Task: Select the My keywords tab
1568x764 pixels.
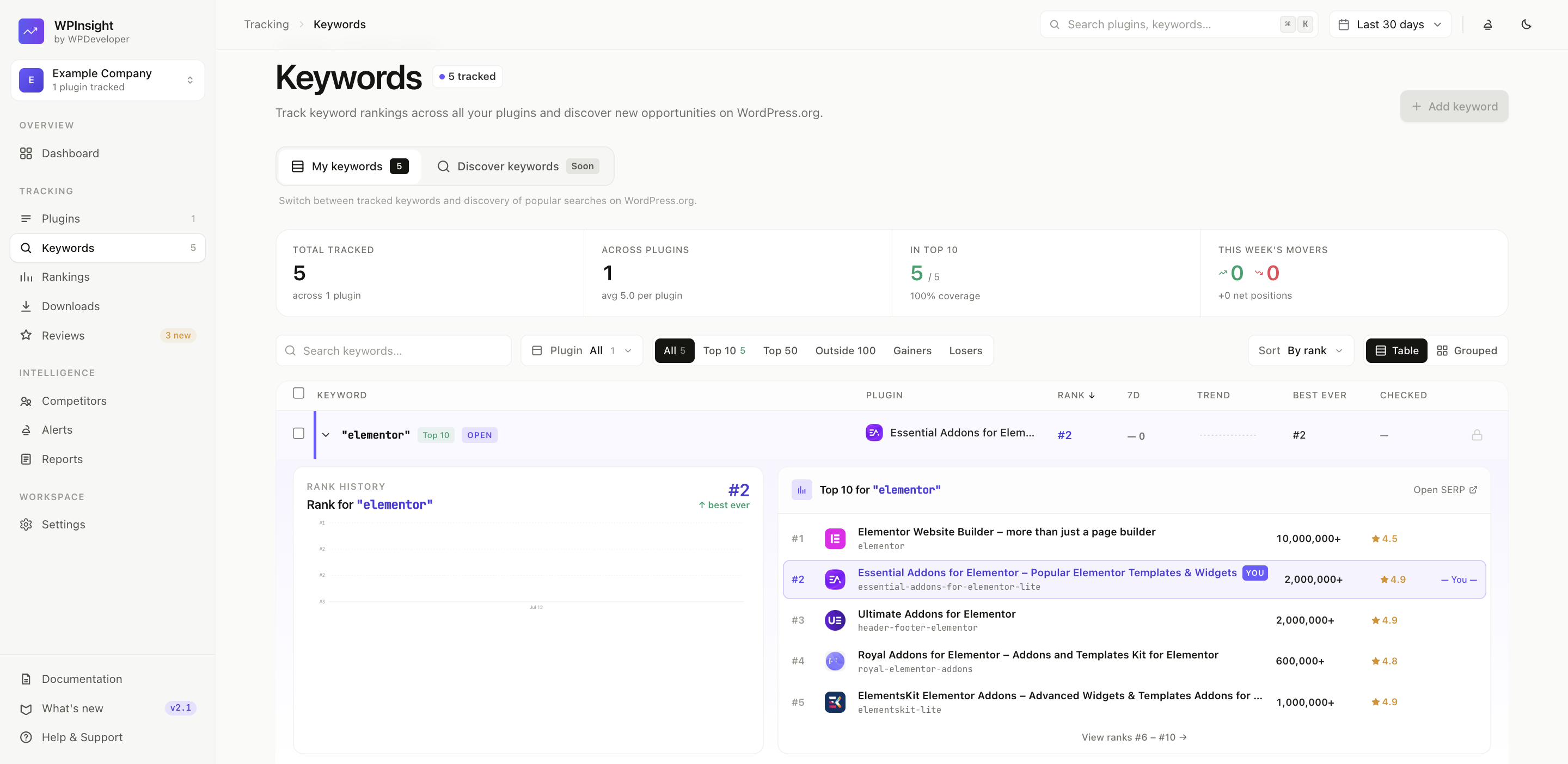Action: click(x=350, y=167)
